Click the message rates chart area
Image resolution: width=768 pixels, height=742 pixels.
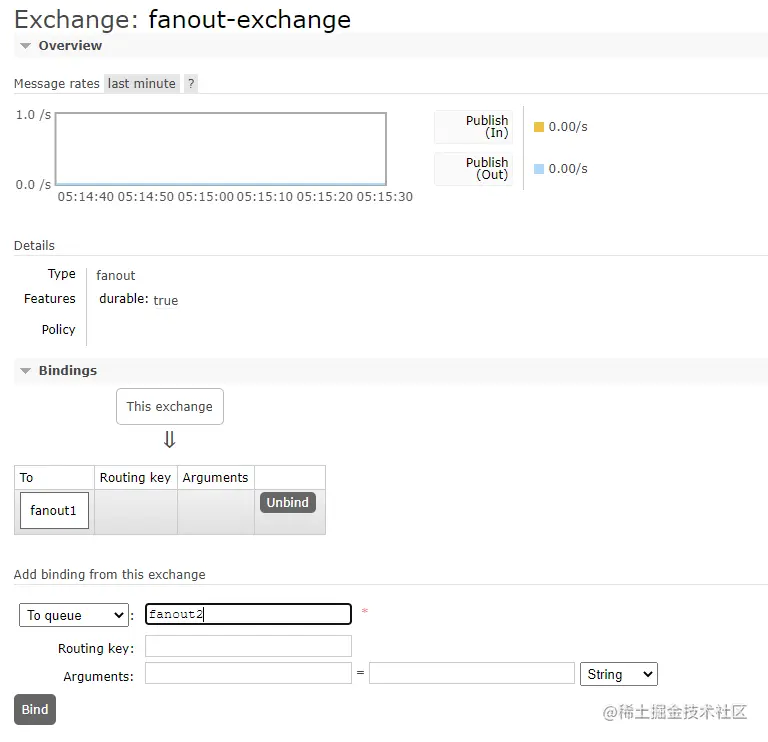point(221,149)
